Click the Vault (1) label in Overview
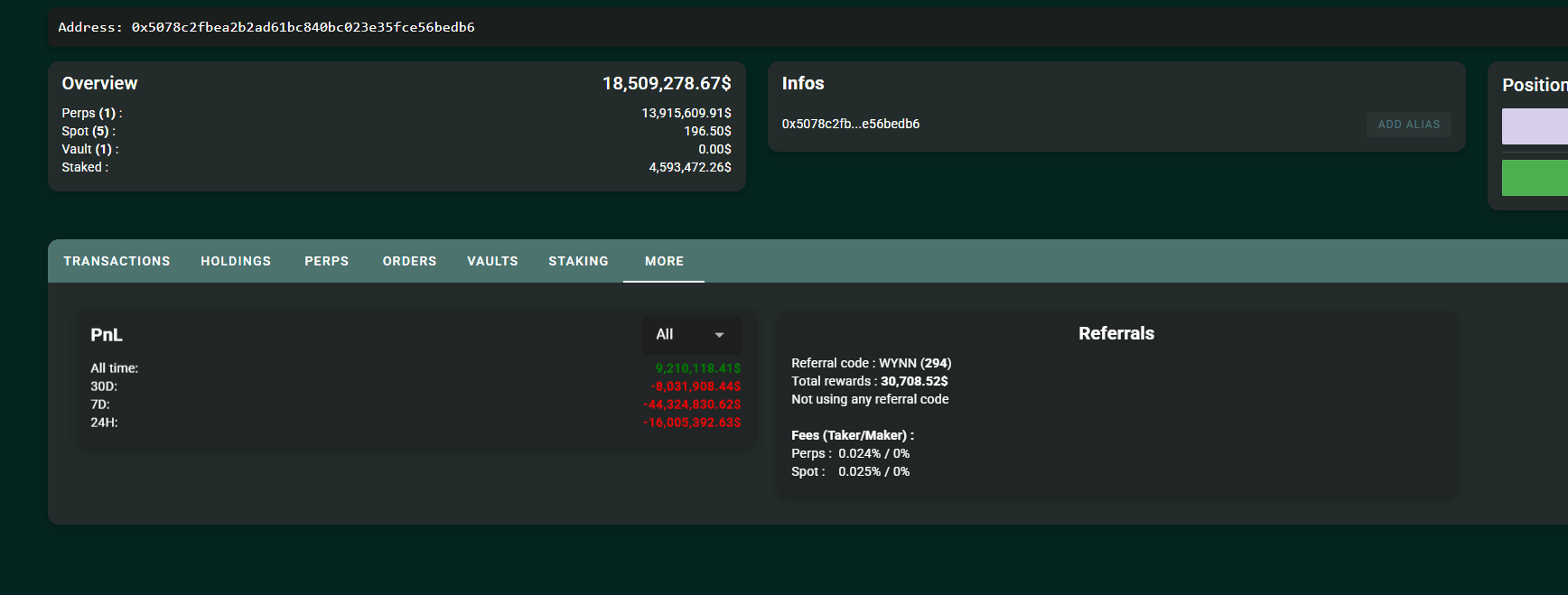Screen dimensions: 1568x595 pos(89,149)
